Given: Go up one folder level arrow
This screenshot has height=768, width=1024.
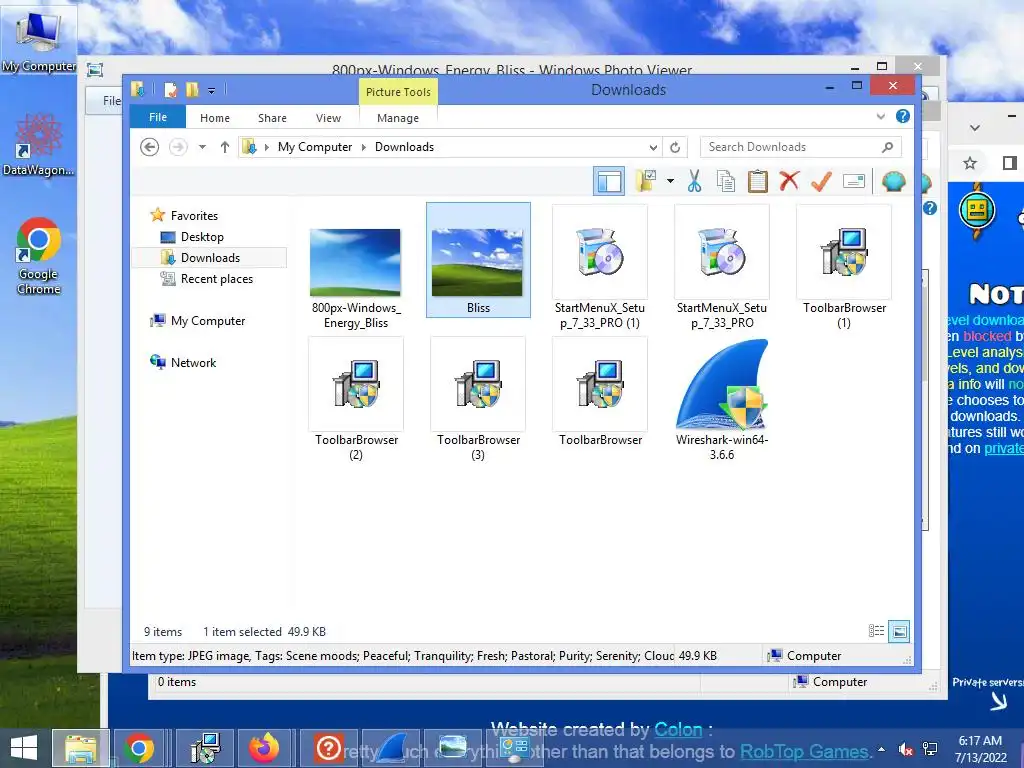Looking at the screenshot, I should pyautogui.click(x=225, y=147).
